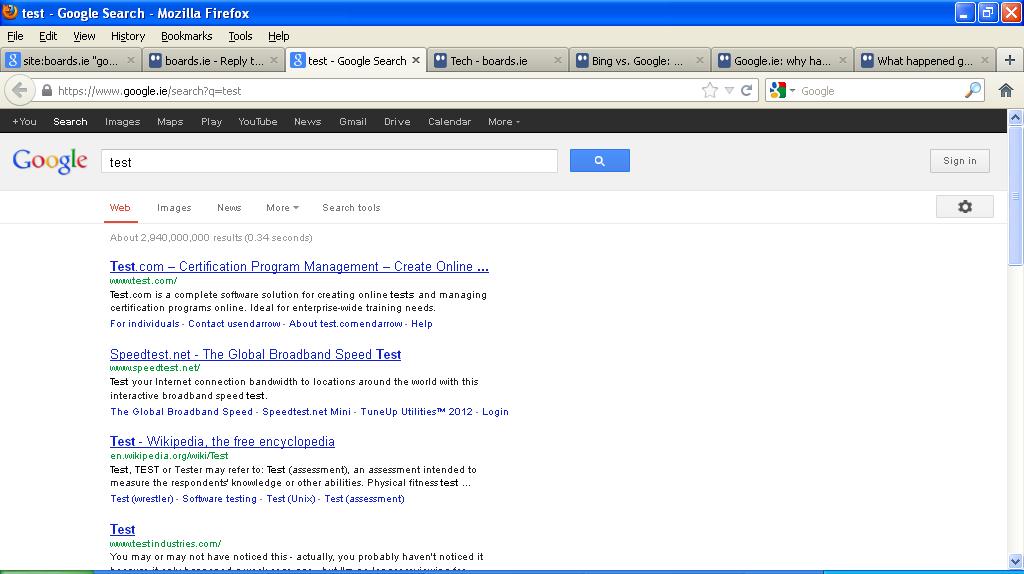
Task: Open 'TuneUp Utilities 2012' sitelink
Action: (416, 412)
